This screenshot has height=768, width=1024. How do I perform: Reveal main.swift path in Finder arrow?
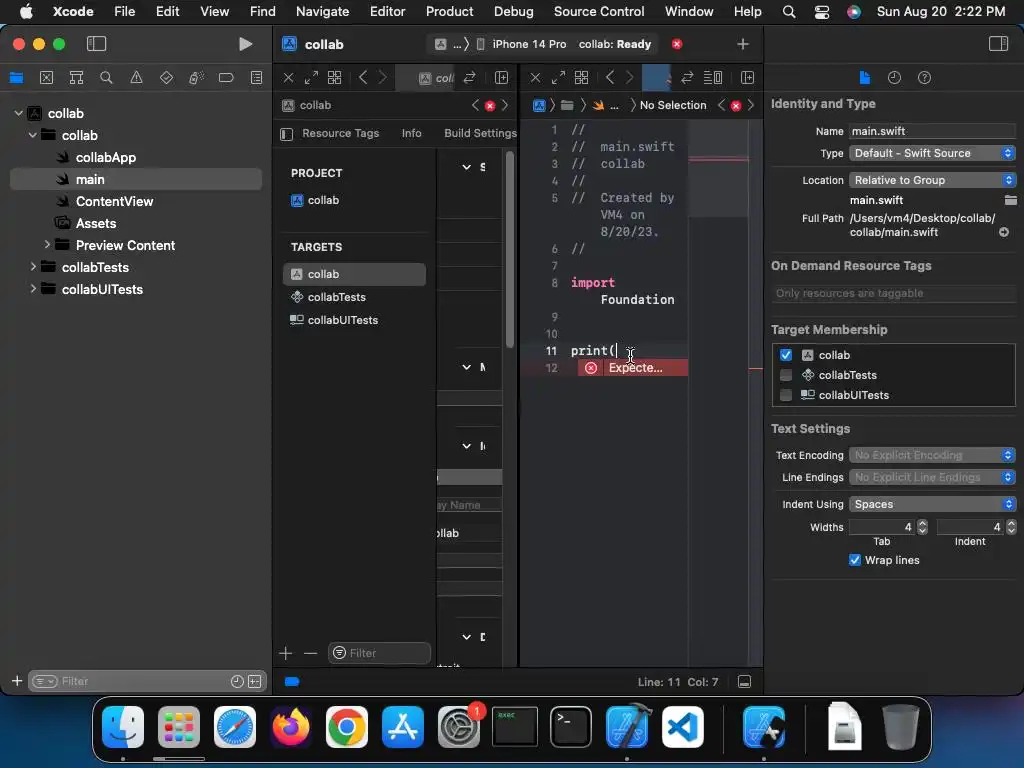click(x=1004, y=232)
